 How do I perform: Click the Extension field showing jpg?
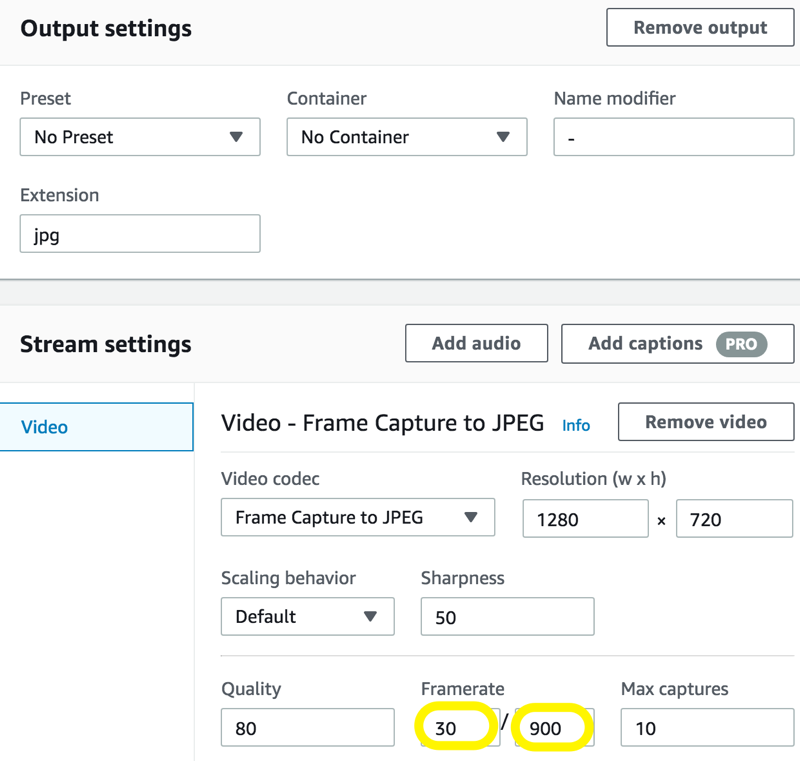tap(140, 234)
